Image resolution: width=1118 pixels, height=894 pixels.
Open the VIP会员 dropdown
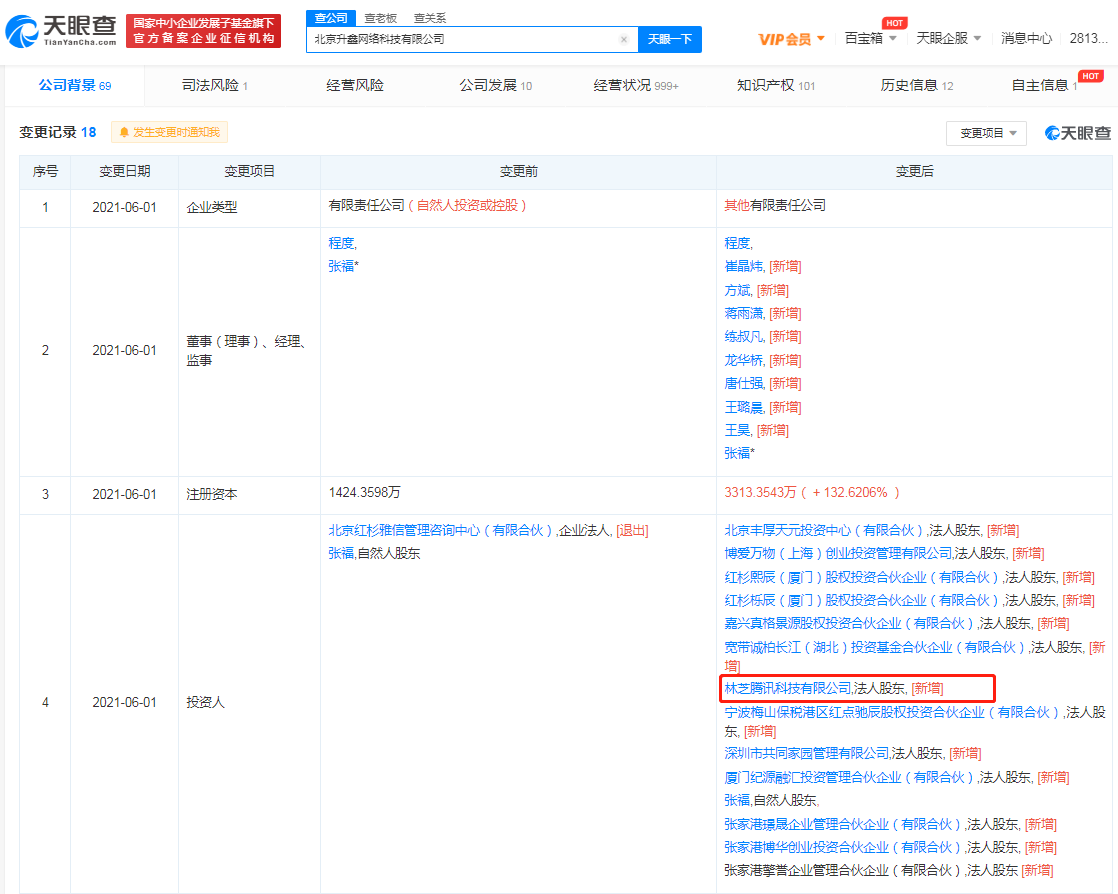pos(791,39)
